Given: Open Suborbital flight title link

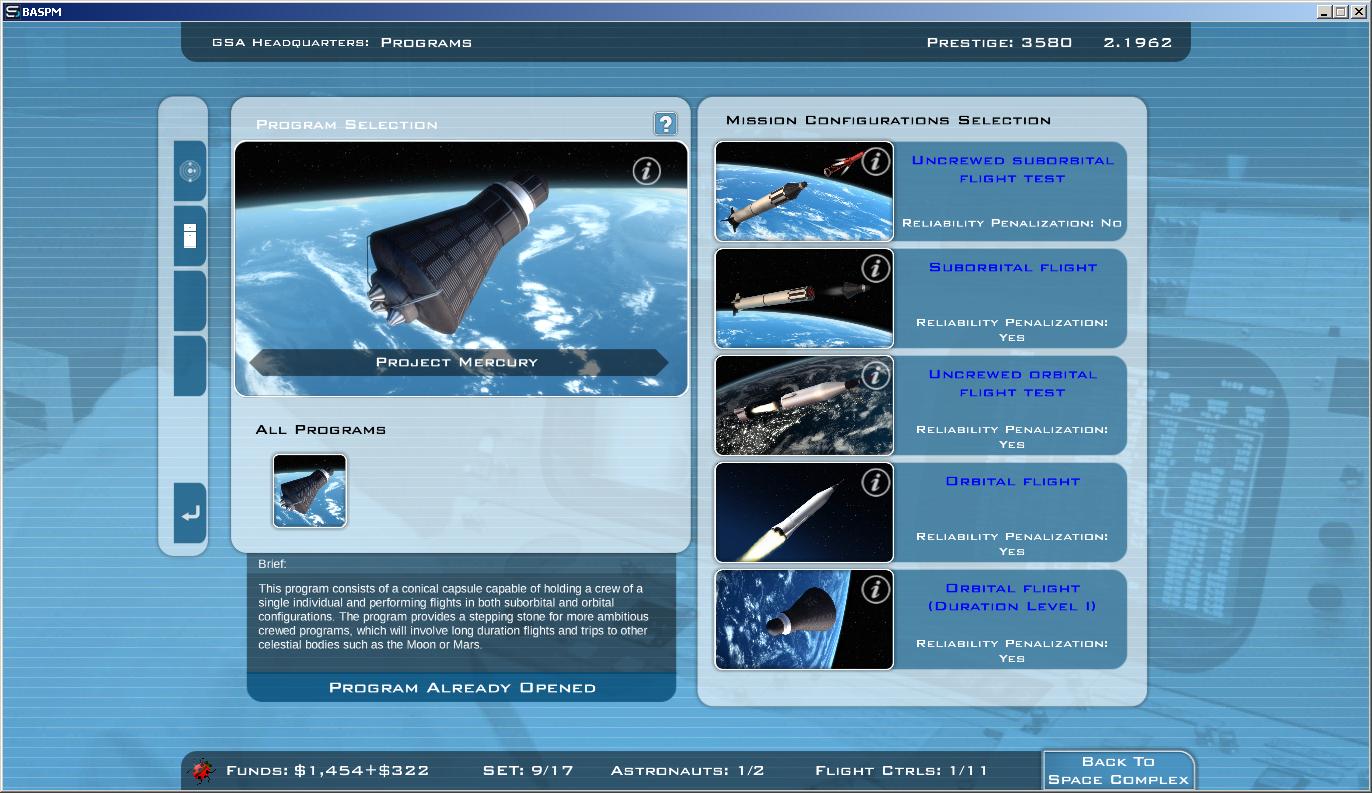Looking at the screenshot, I should click(1012, 268).
